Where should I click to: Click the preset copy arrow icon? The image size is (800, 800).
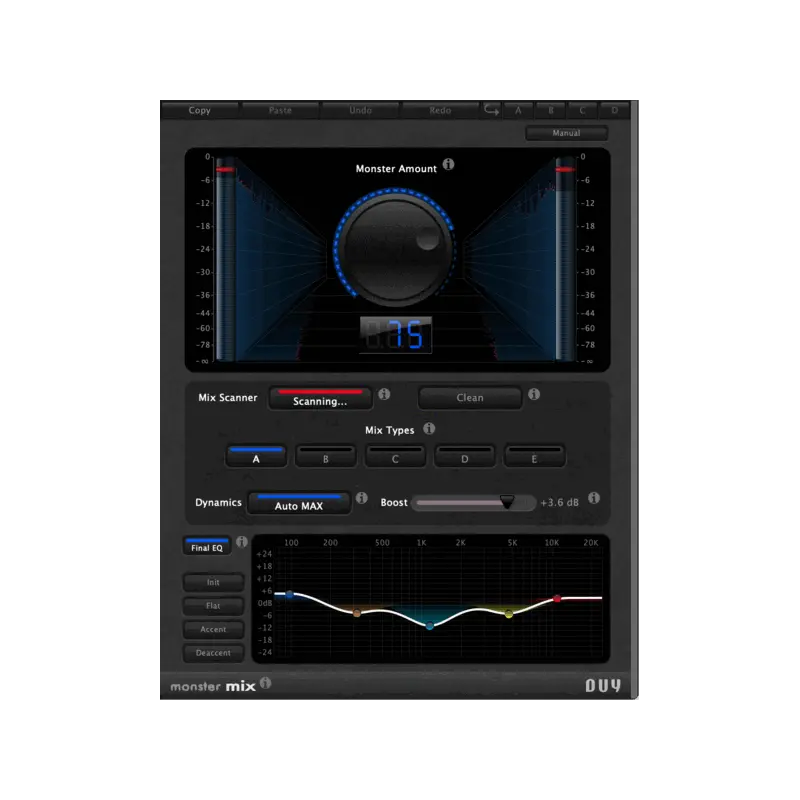(x=491, y=110)
